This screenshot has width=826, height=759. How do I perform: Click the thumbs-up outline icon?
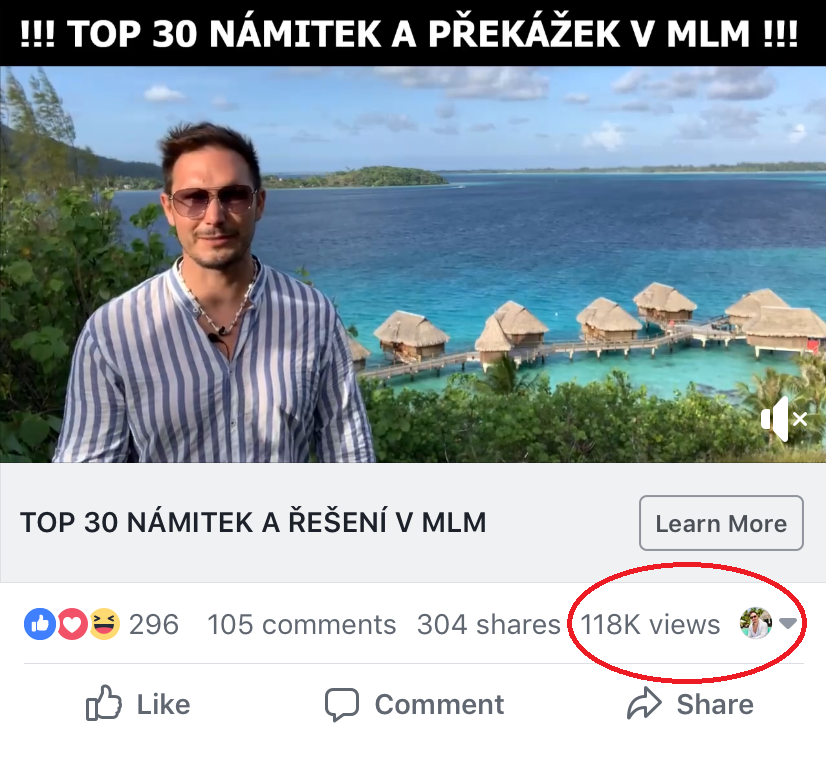click(104, 705)
